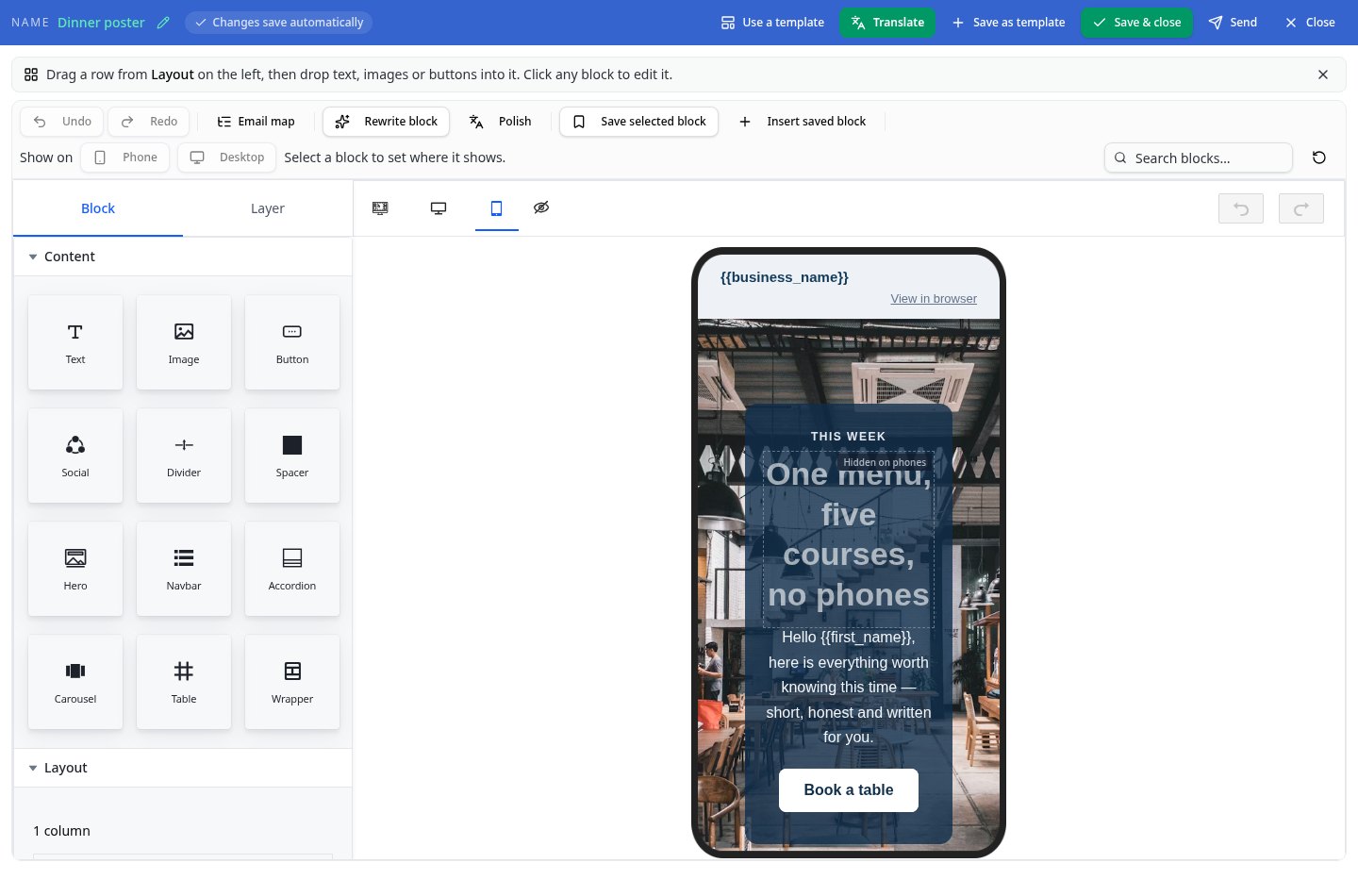
Task: Switch to the Block tab
Action: click(98, 208)
